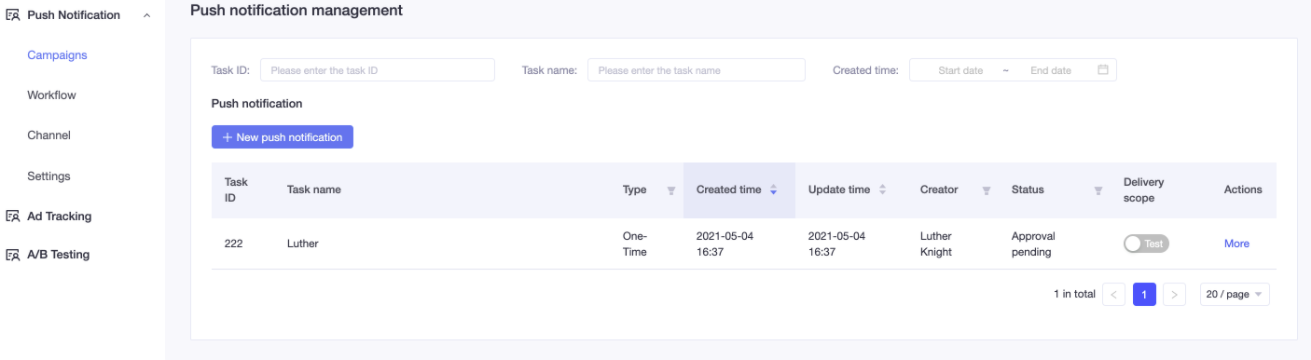Screen dimensions: 1311x360
Task: Click the Task name input field
Action: 696,70
